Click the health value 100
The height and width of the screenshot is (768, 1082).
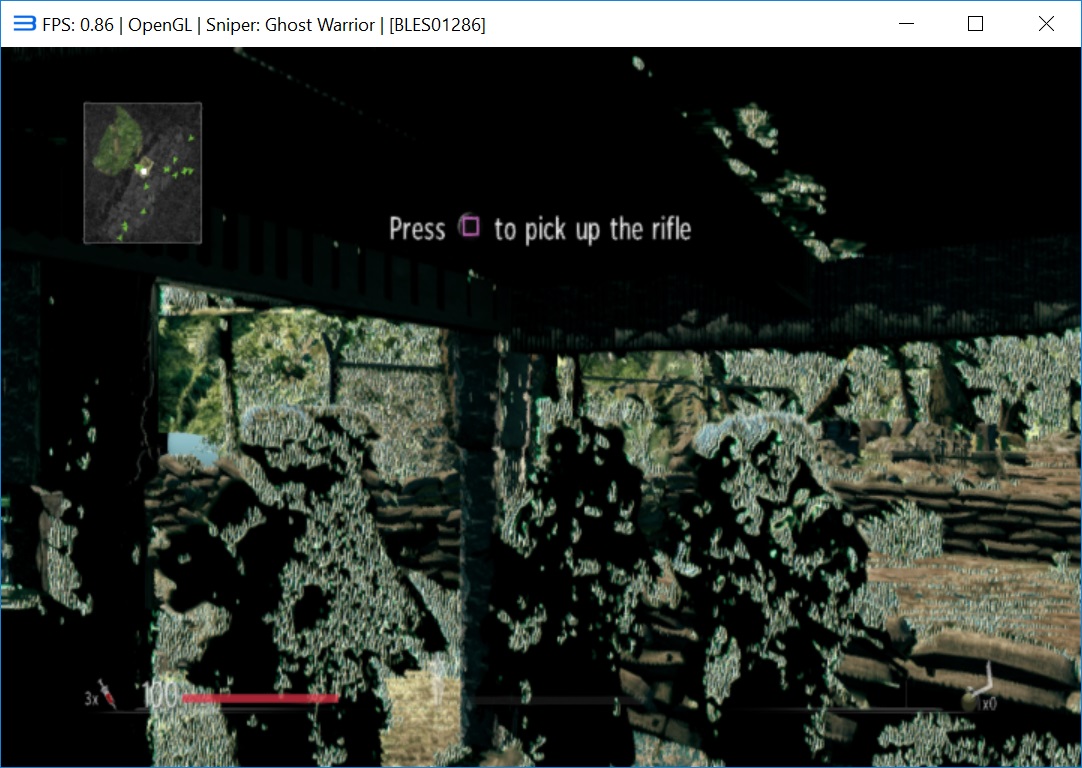pyautogui.click(x=160, y=695)
